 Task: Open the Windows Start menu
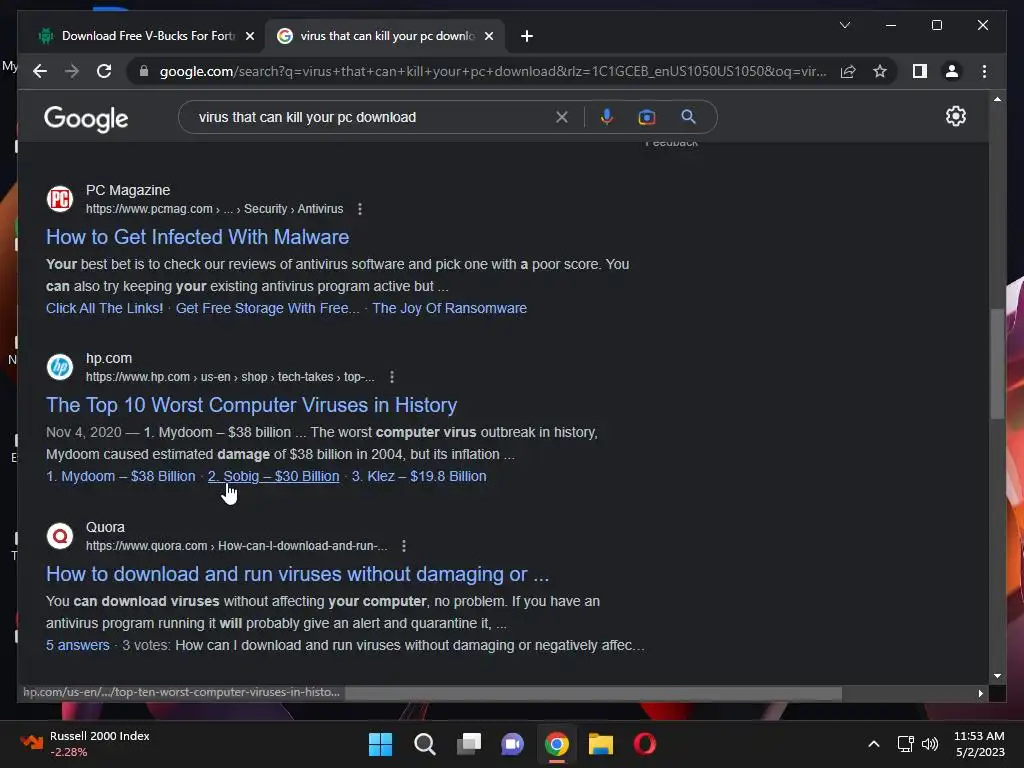click(x=380, y=744)
